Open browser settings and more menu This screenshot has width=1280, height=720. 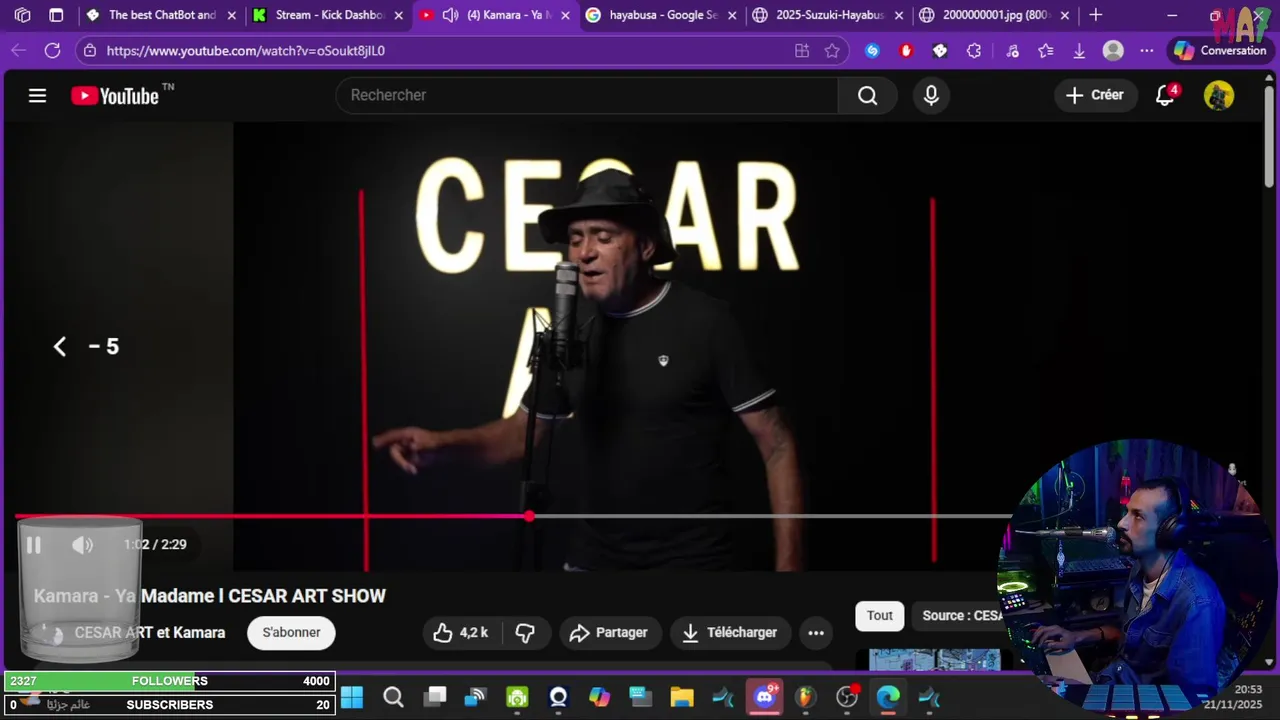coord(1147,50)
